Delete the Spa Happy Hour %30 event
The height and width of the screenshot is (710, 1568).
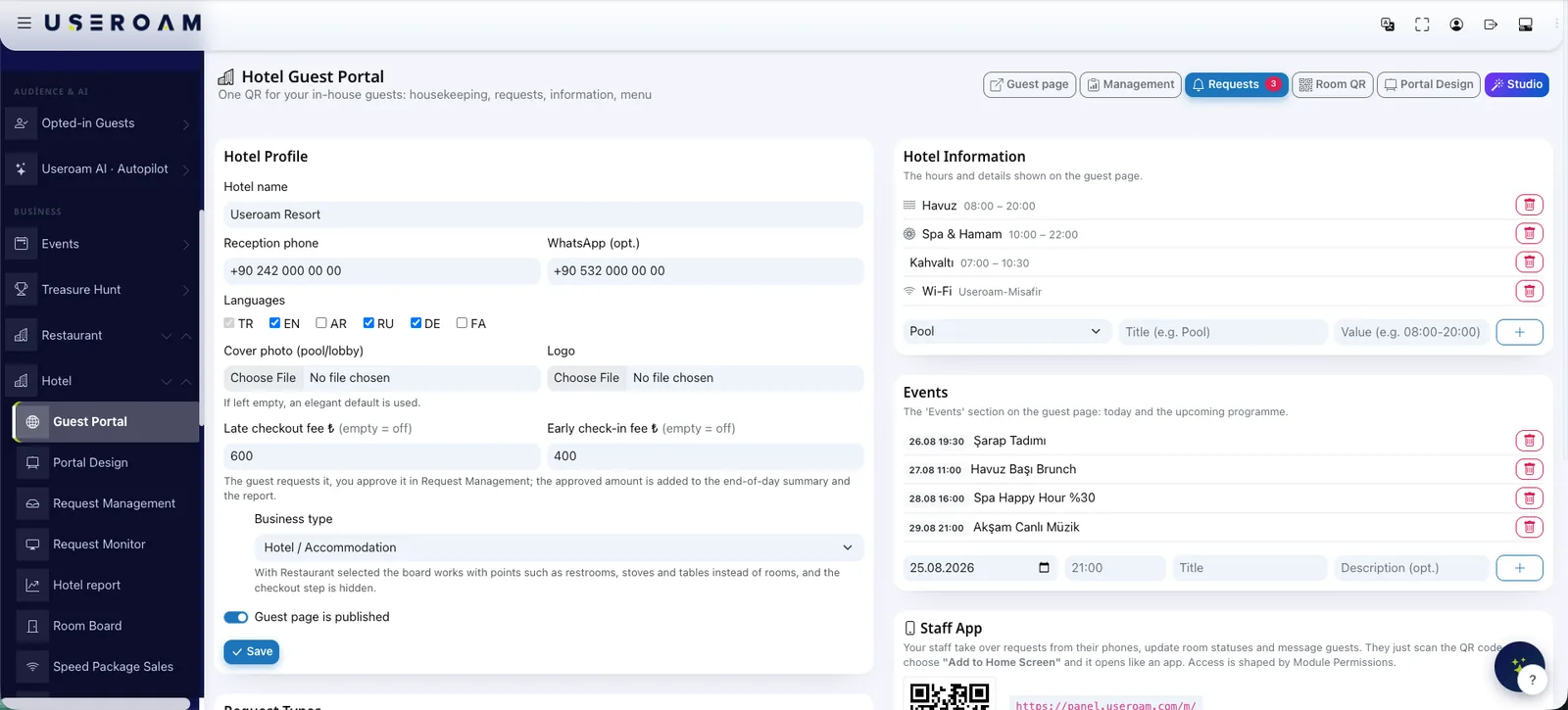[1529, 497]
